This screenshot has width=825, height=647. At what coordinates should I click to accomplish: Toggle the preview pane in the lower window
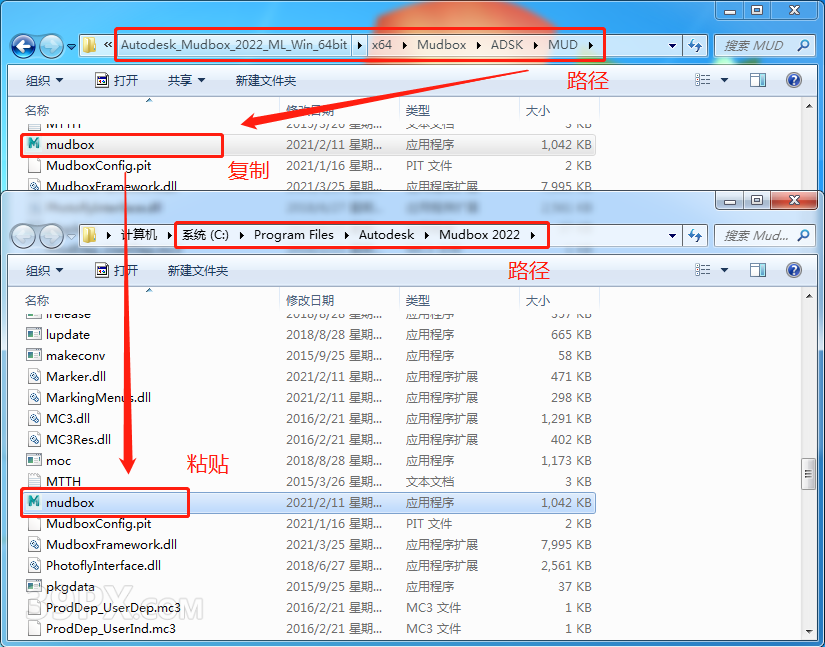coord(759,270)
